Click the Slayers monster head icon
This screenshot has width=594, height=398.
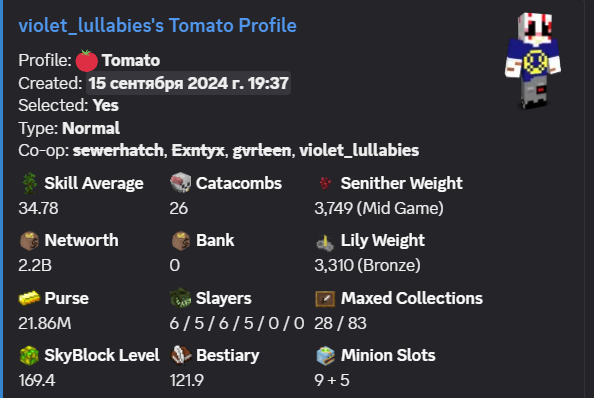(180, 298)
